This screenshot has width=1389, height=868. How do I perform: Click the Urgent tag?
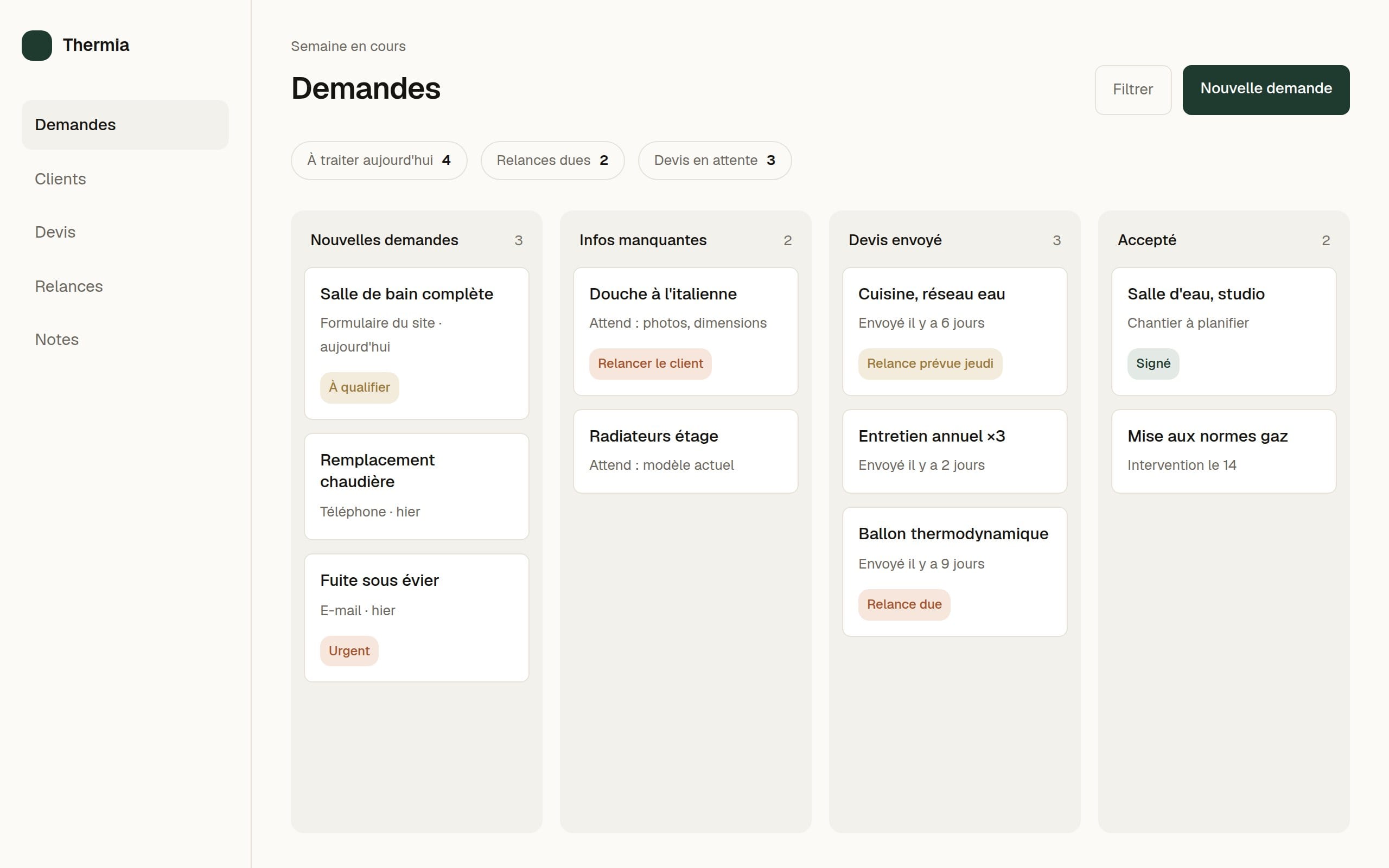(349, 651)
